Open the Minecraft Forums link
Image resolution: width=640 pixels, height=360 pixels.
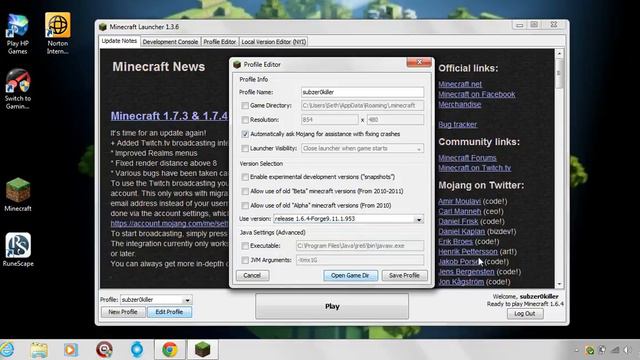pos(467,158)
